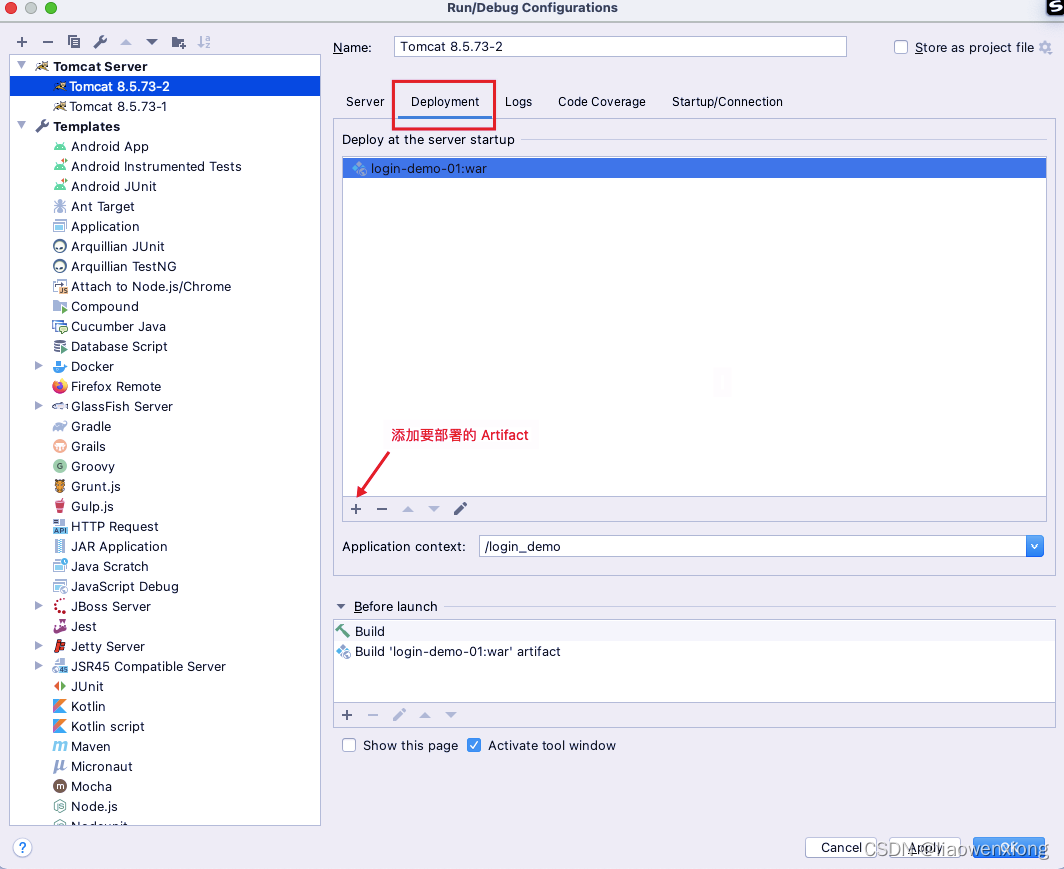Open edit templates wrench icon
Screen dimensions: 1064x869
(x=100, y=42)
